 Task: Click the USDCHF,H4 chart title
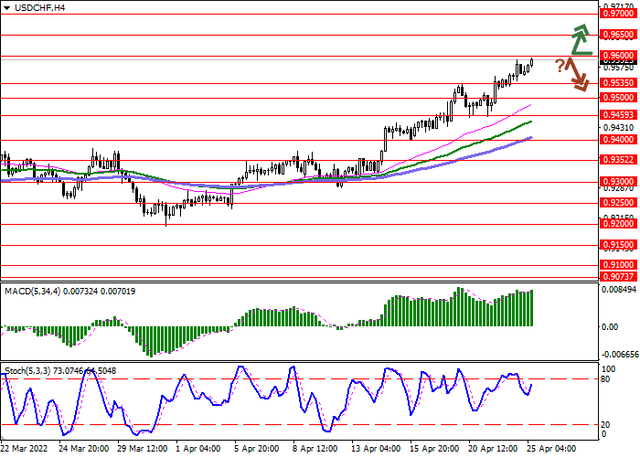(x=36, y=8)
